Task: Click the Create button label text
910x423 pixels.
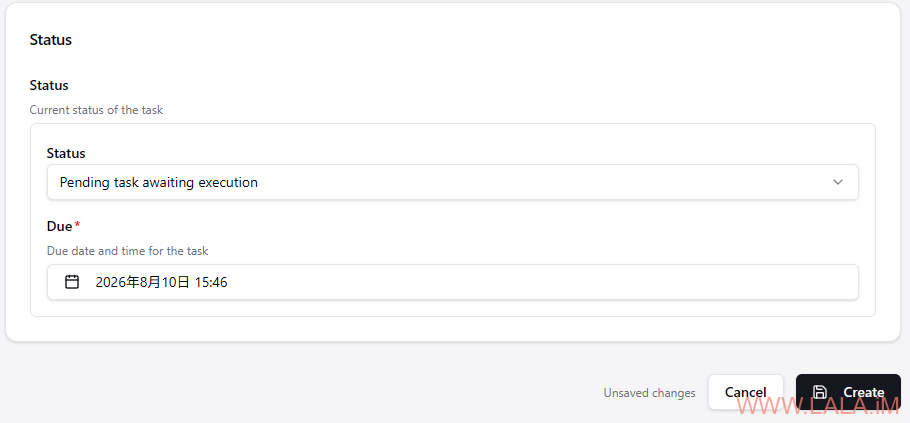Action: [864, 392]
